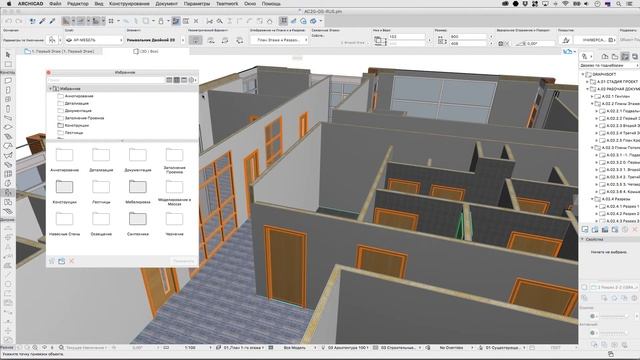
Task: Open the Конструирование menu
Action: tap(129, 4)
